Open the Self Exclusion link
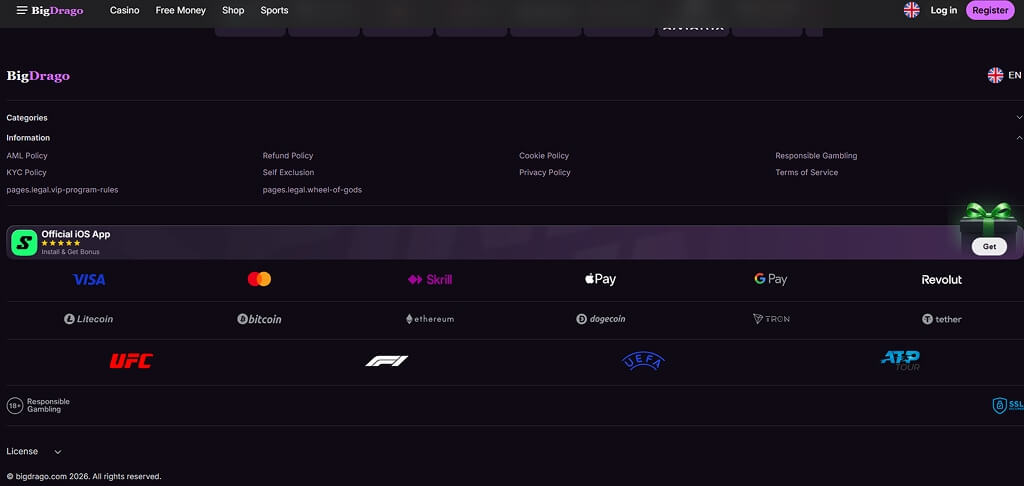The width and height of the screenshot is (1024, 486). 288,172
